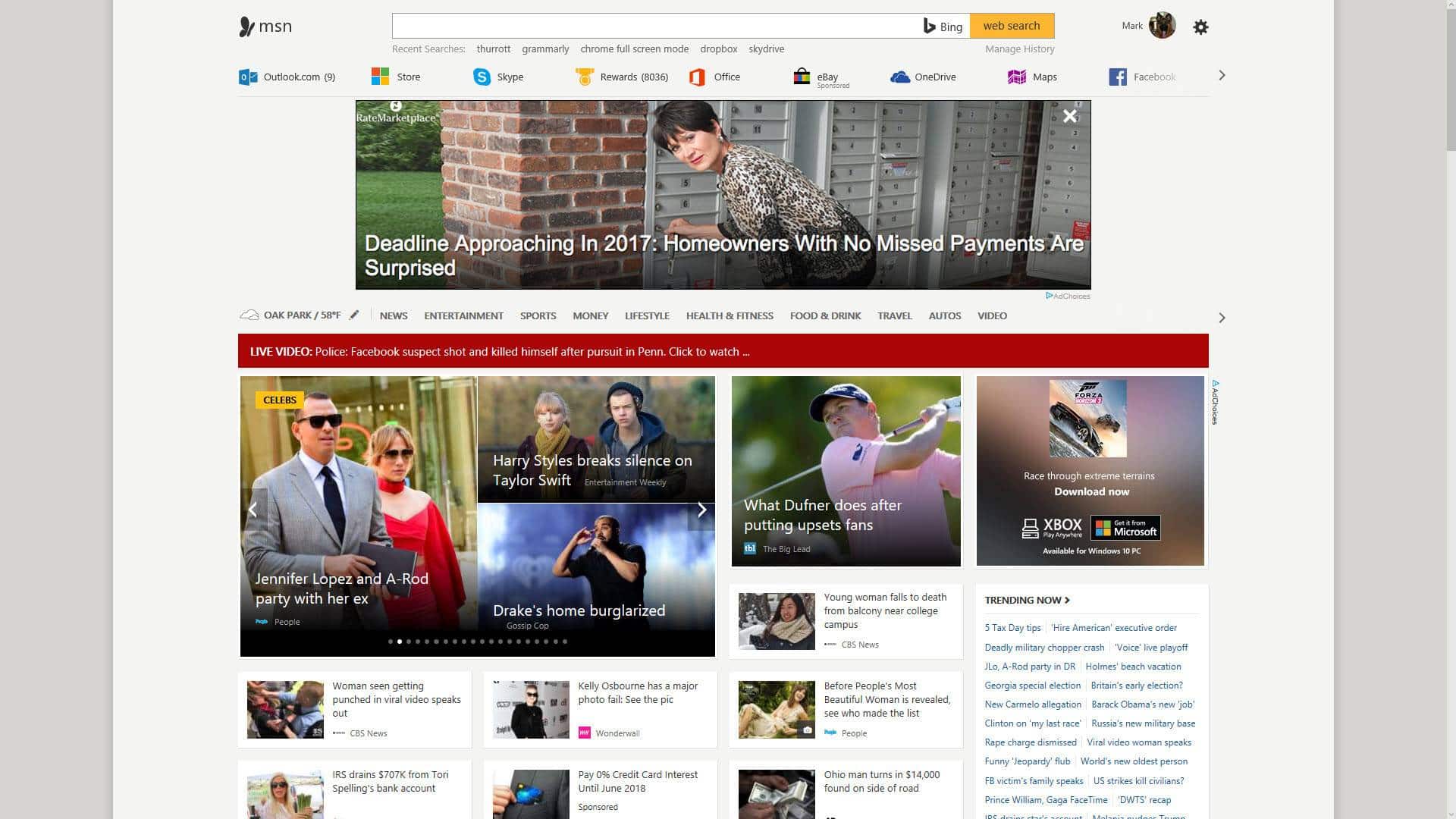Expand more categories in the navigation bar

pos(1222,318)
